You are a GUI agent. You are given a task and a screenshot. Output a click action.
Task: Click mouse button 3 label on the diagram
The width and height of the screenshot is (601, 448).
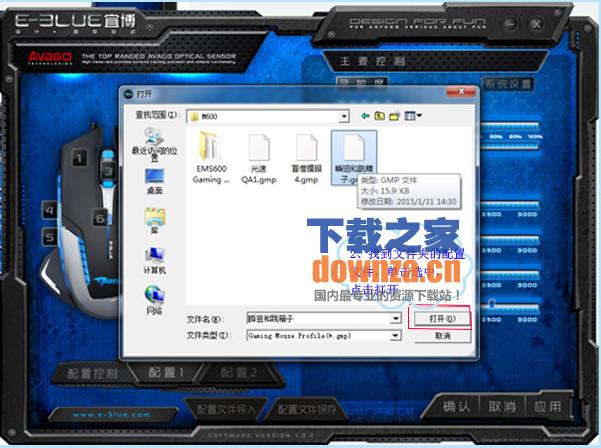pyautogui.click(x=108, y=171)
